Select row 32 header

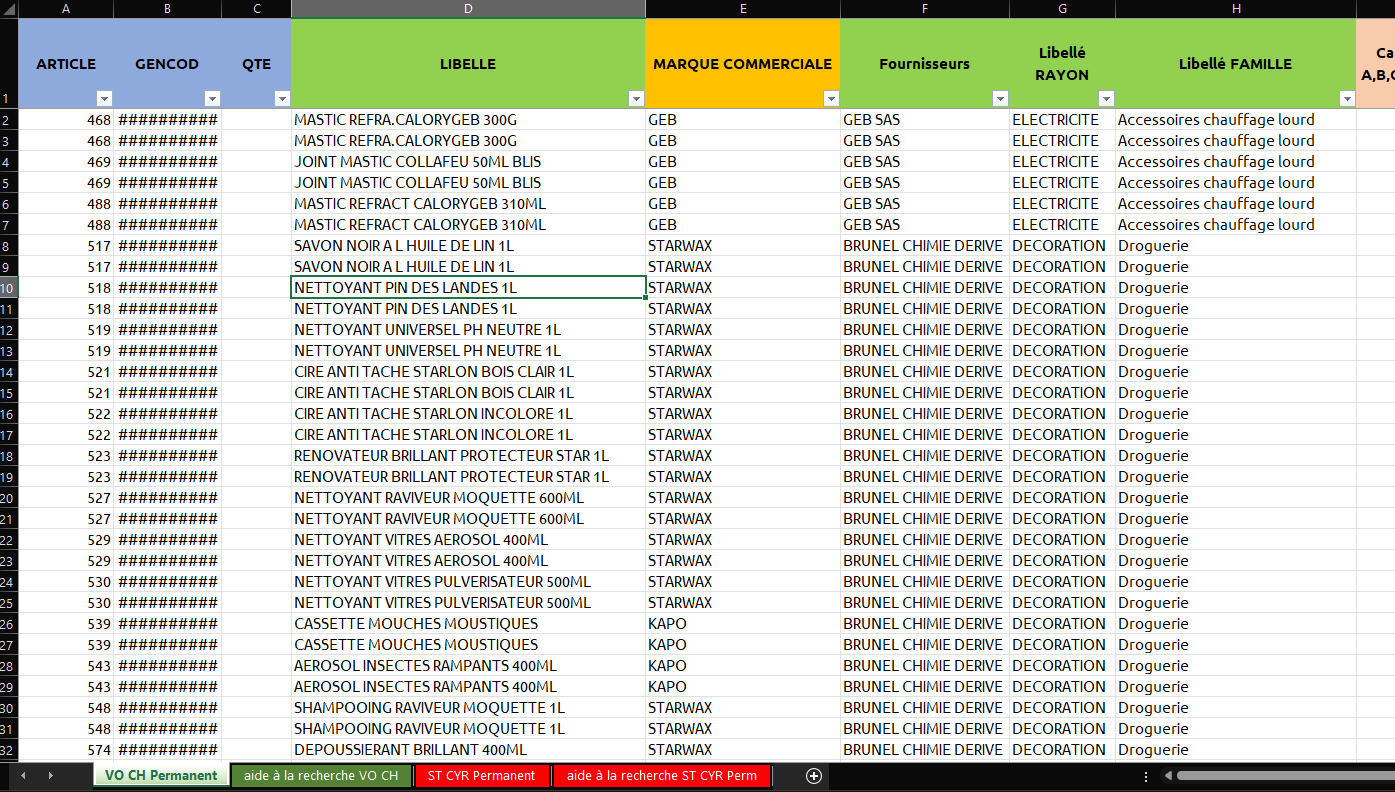pyautogui.click(x=9, y=750)
